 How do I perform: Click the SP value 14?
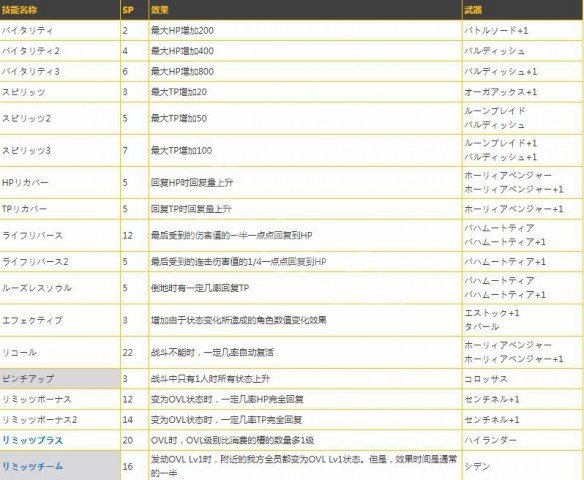[x=128, y=420]
